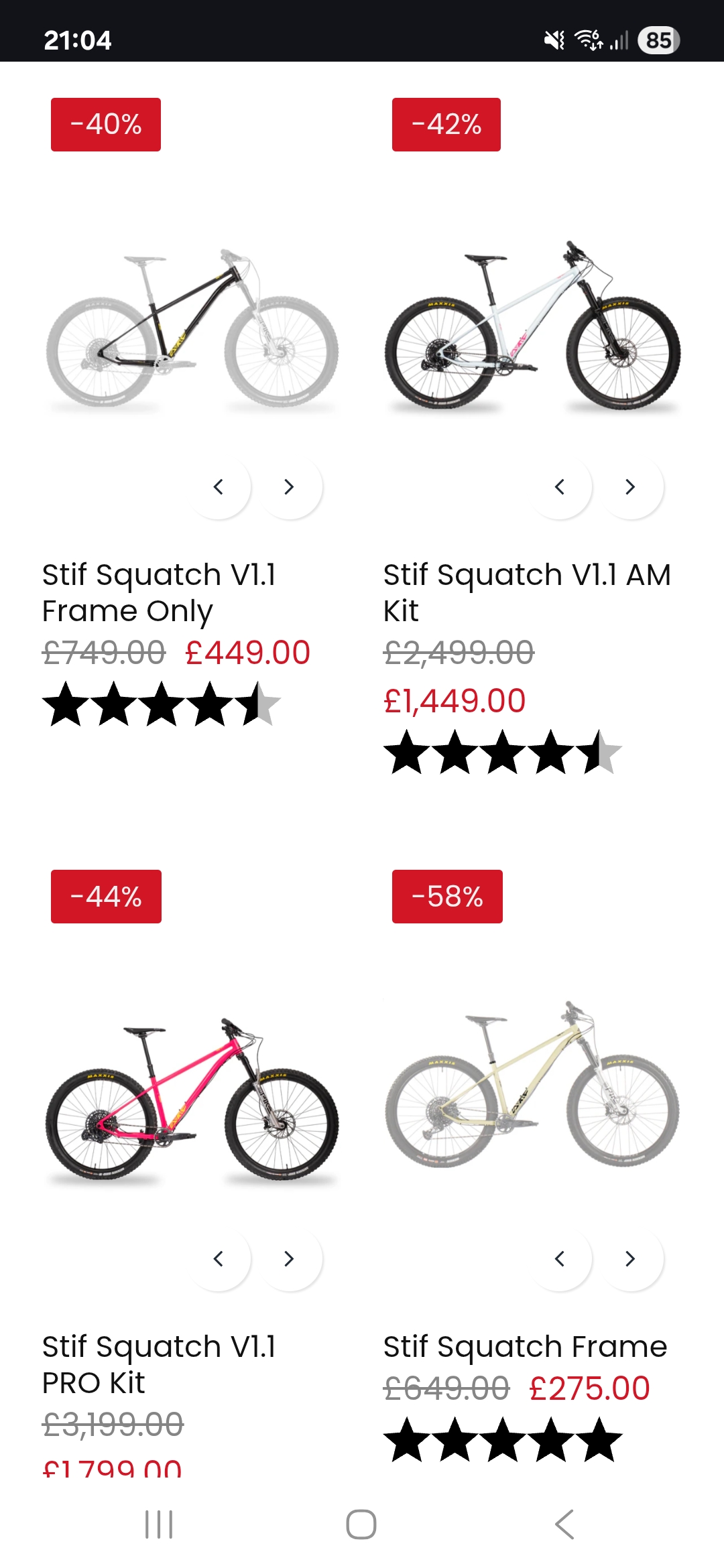Tap the Android back navigation button
Viewport: 724px width, 1568px height.
(x=564, y=1524)
